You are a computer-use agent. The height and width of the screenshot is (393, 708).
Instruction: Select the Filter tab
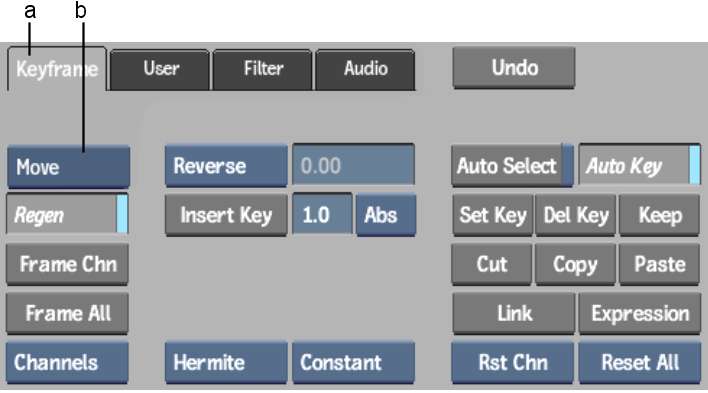point(263,69)
